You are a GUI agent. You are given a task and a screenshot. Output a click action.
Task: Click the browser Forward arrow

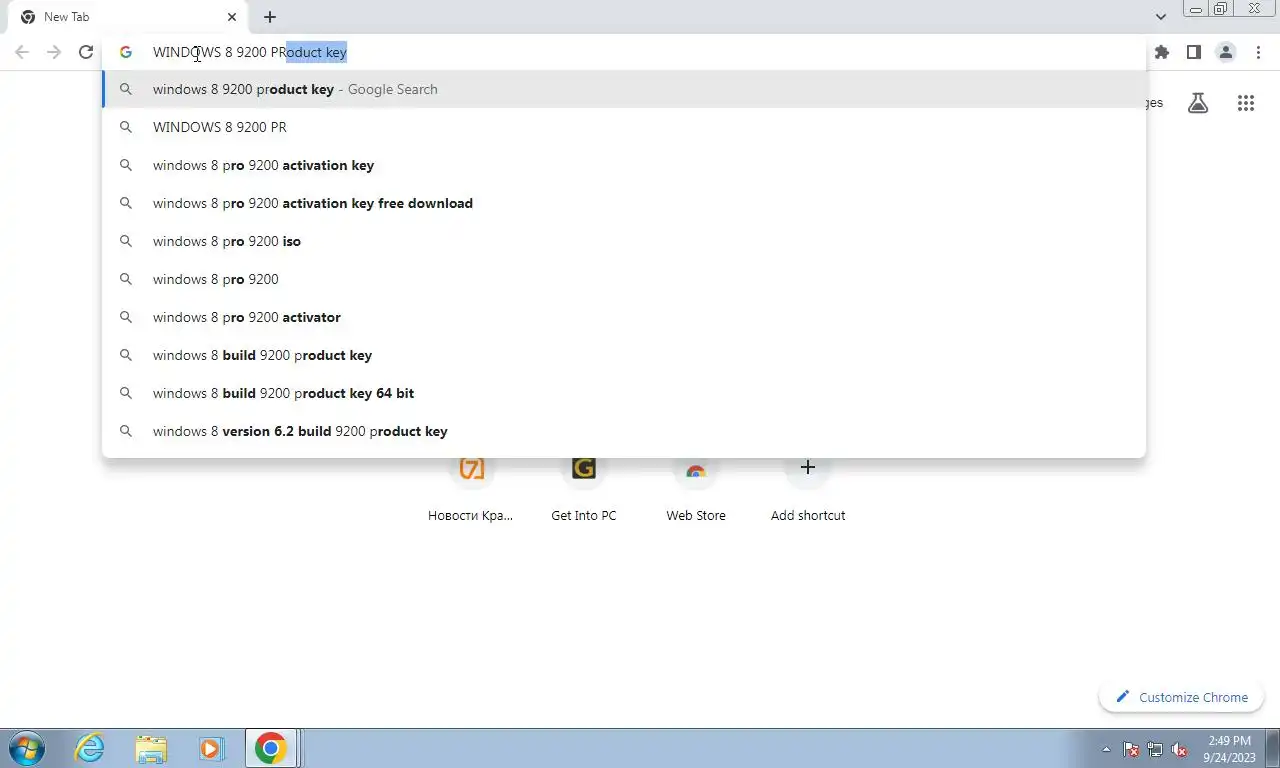(x=54, y=52)
